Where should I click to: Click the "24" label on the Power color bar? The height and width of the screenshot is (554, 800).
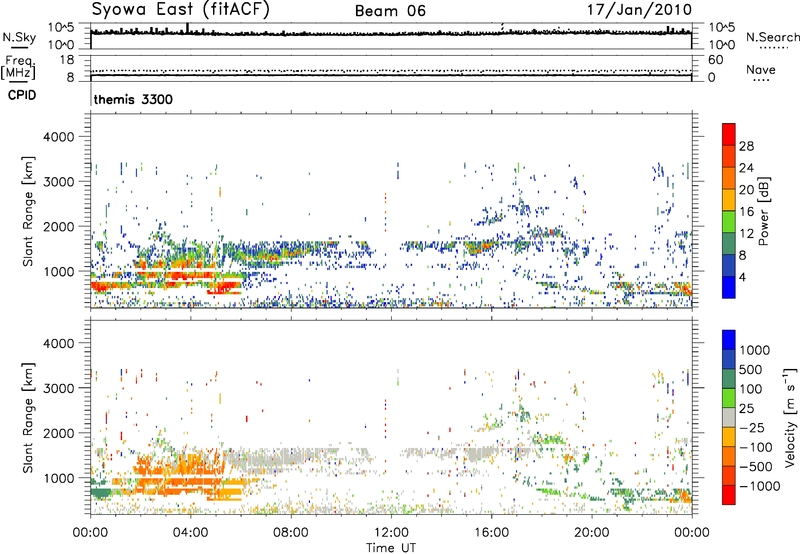[746, 168]
